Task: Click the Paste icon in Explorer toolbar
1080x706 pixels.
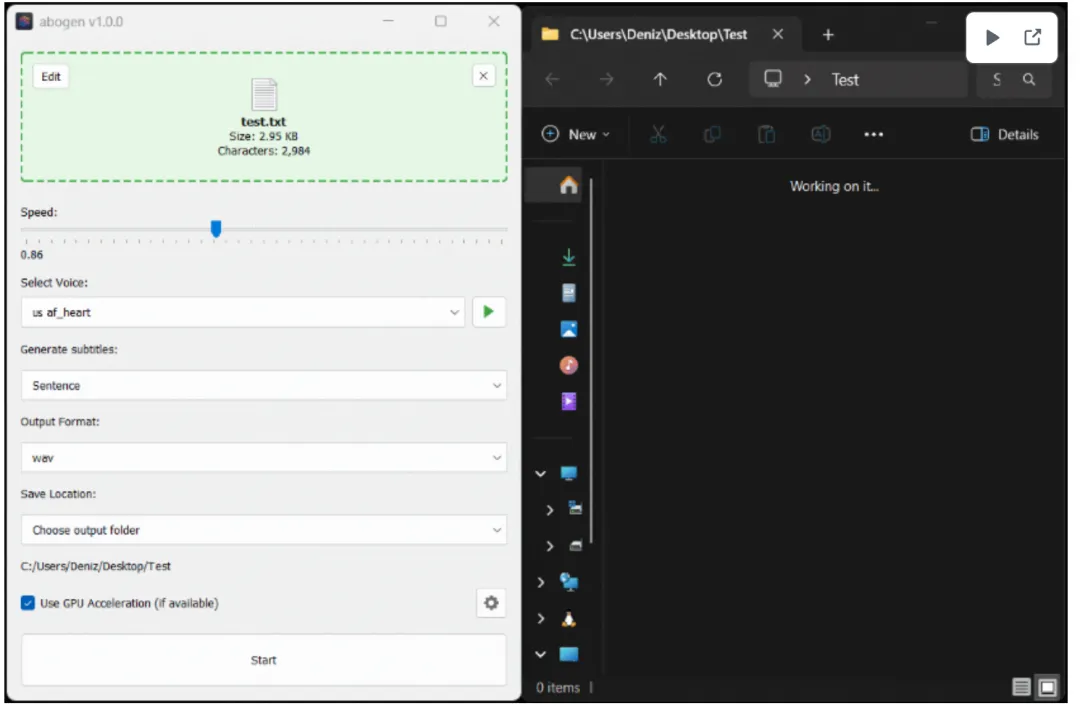Action: [x=767, y=135]
